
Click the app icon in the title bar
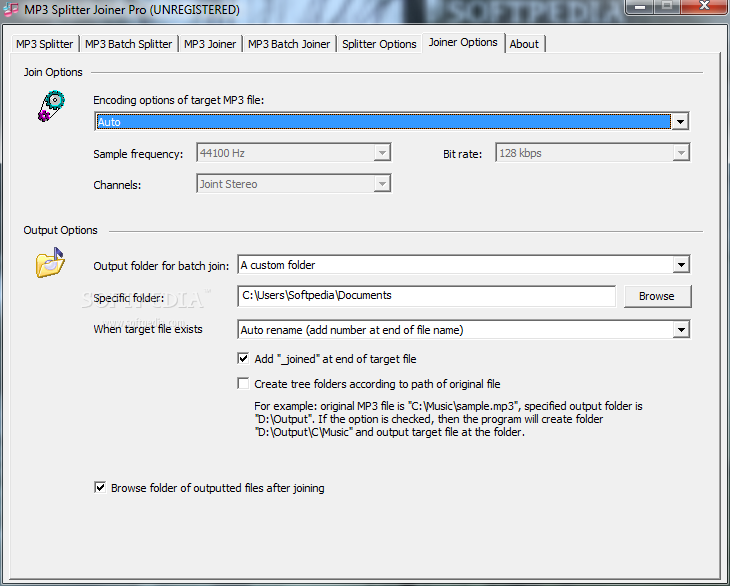point(10,9)
